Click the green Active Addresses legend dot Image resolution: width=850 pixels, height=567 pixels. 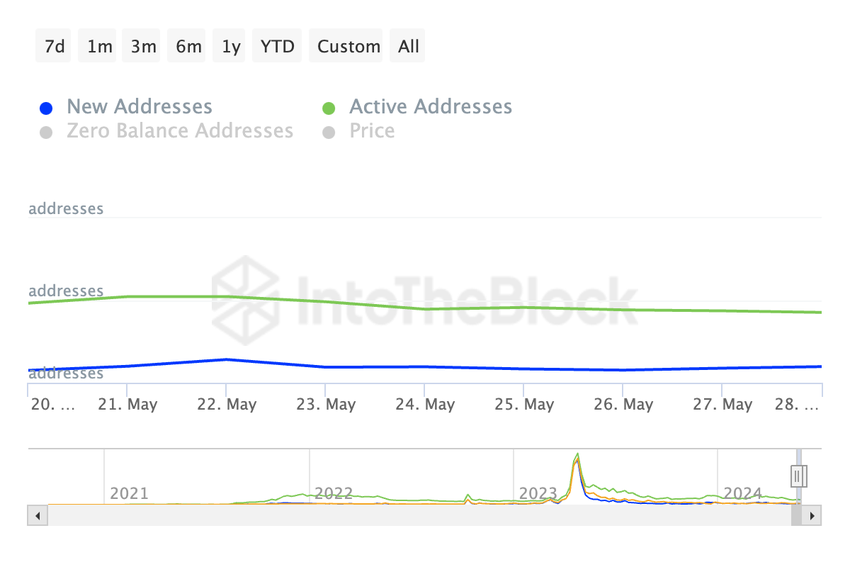[x=329, y=108]
